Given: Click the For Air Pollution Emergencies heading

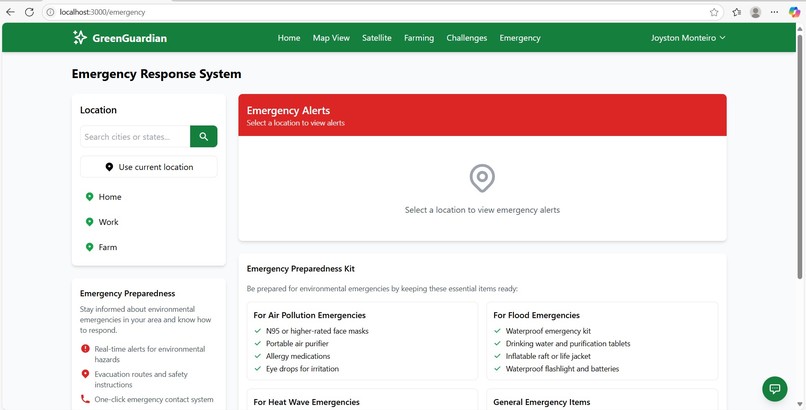Looking at the screenshot, I should pos(309,315).
